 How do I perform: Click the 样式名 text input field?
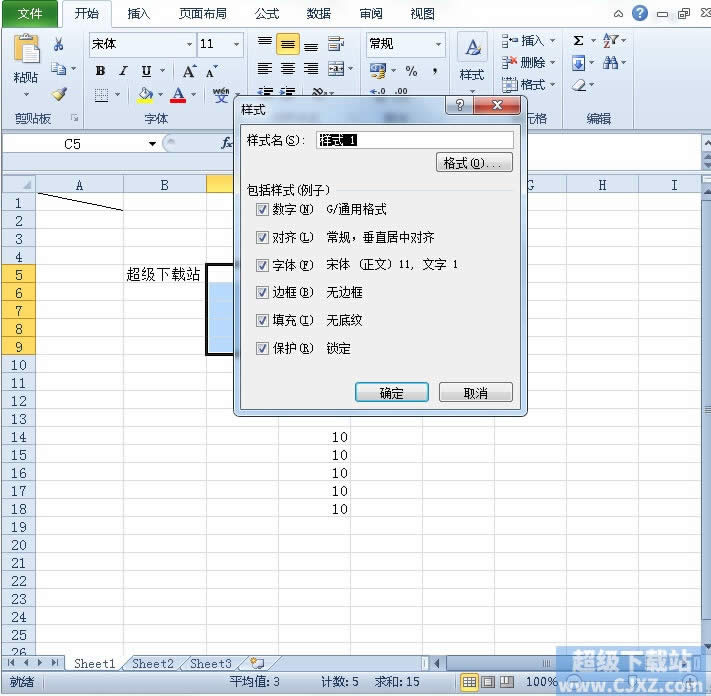[x=414, y=140]
